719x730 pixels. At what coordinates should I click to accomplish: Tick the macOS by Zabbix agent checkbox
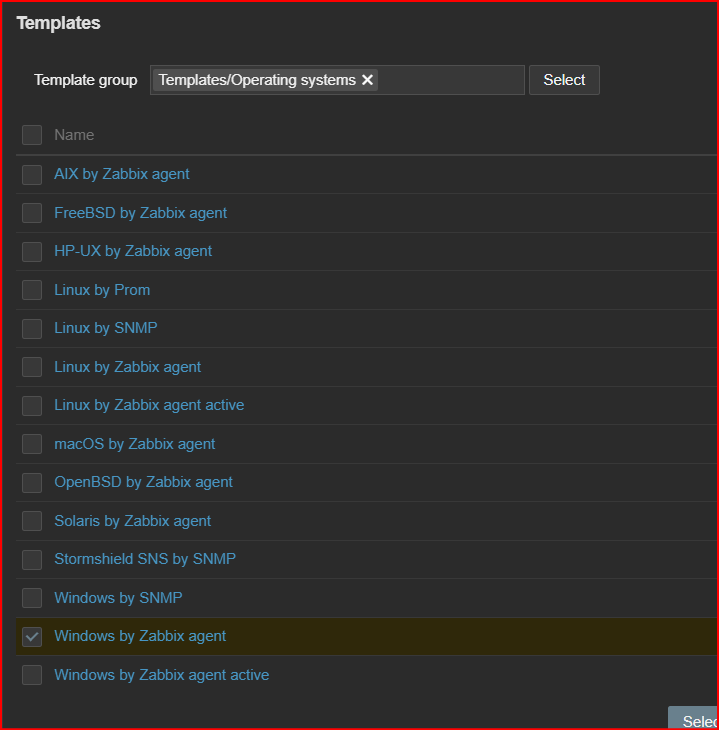(32, 444)
